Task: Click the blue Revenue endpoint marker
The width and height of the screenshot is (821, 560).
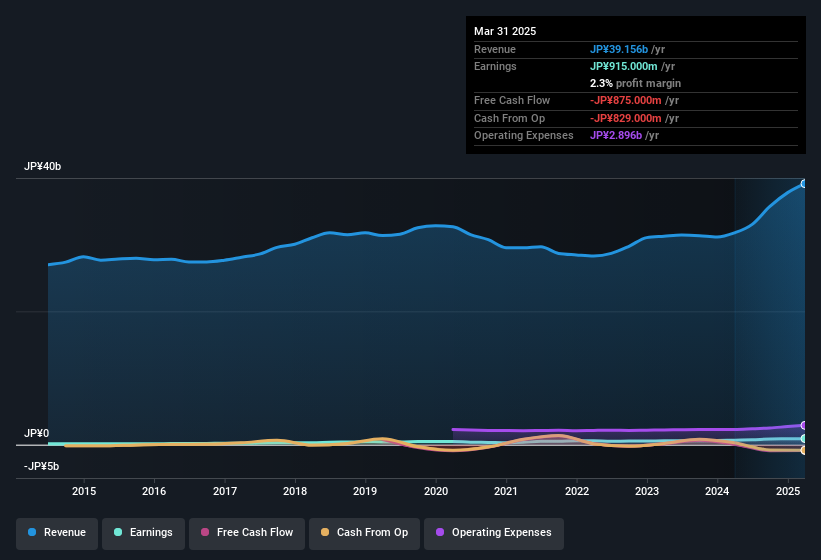Action: pyautogui.click(x=804, y=184)
